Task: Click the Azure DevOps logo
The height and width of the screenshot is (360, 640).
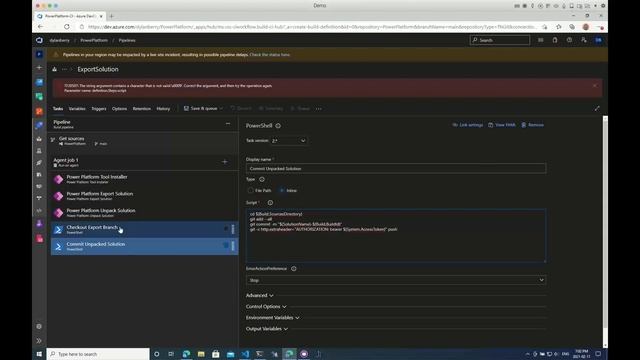Action: (39, 40)
